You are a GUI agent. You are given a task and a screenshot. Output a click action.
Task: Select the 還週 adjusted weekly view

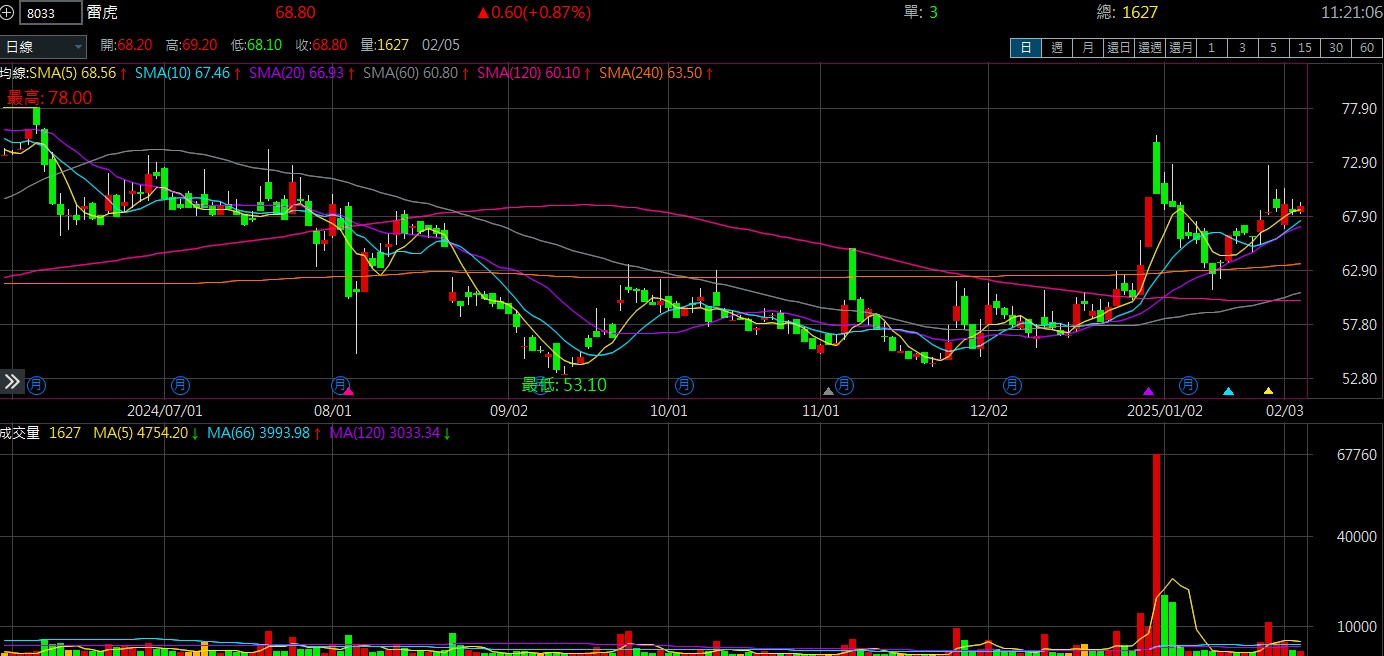[1150, 47]
